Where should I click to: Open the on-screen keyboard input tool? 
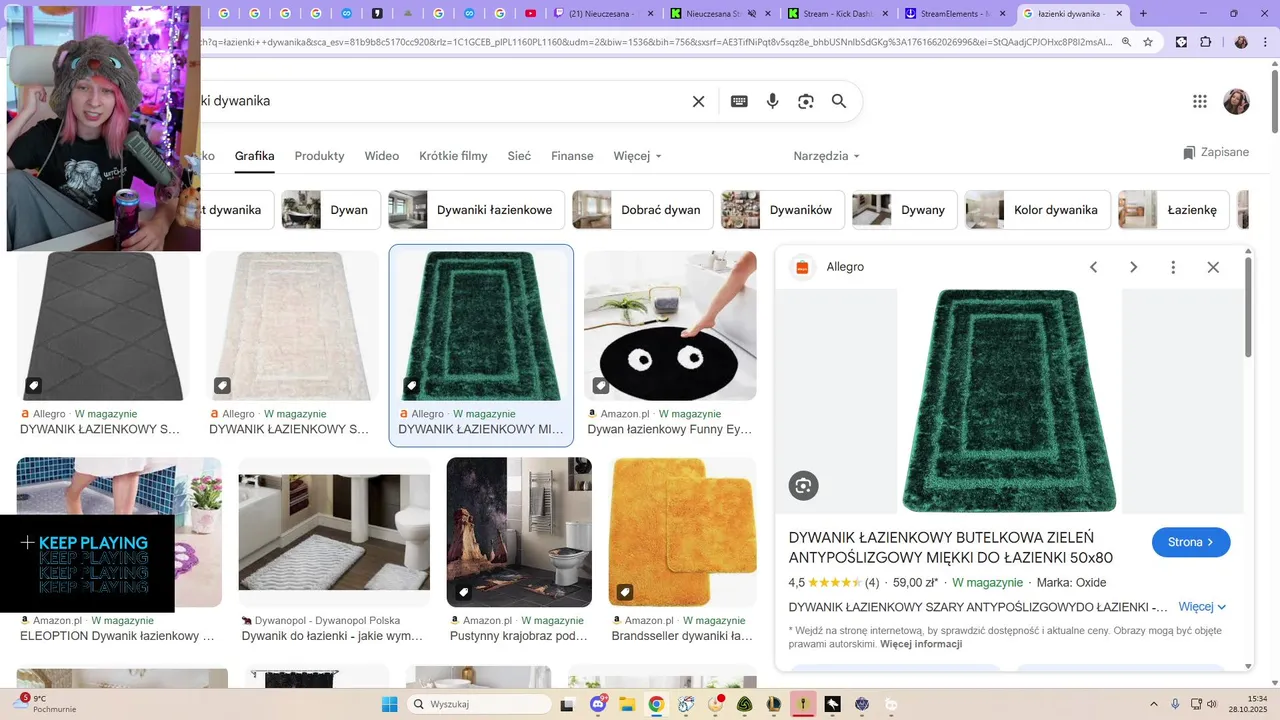click(x=739, y=101)
